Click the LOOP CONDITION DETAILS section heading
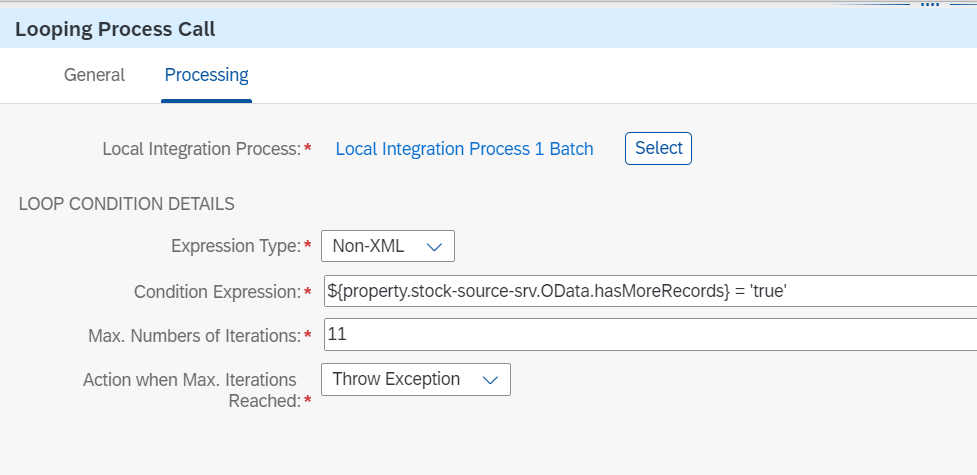The width and height of the screenshot is (977, 475). (127, 204)
